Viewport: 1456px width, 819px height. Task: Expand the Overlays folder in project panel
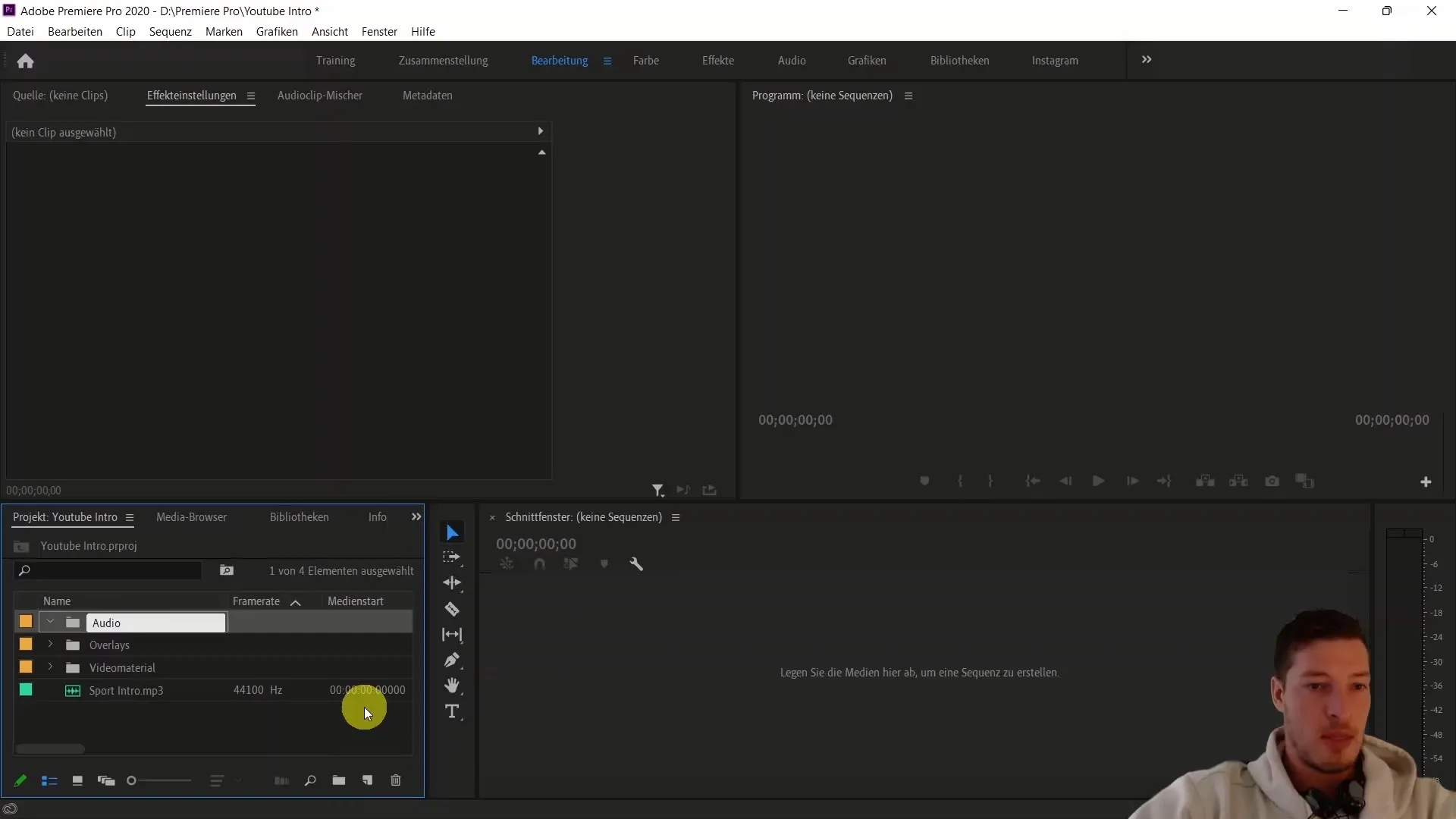pyautogui.click(x=50, y=645)
